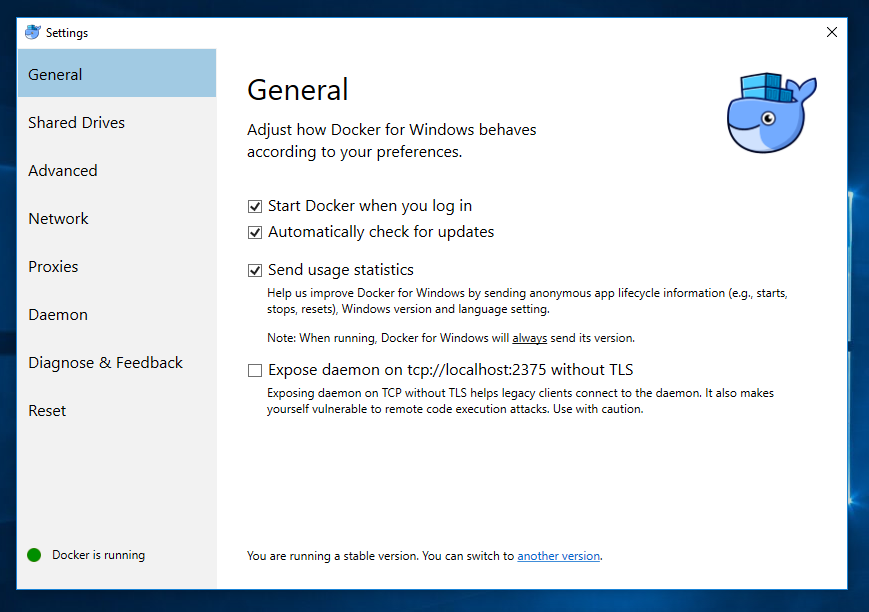Click the Docker whale icon in title bar

(x=33, y=33)
